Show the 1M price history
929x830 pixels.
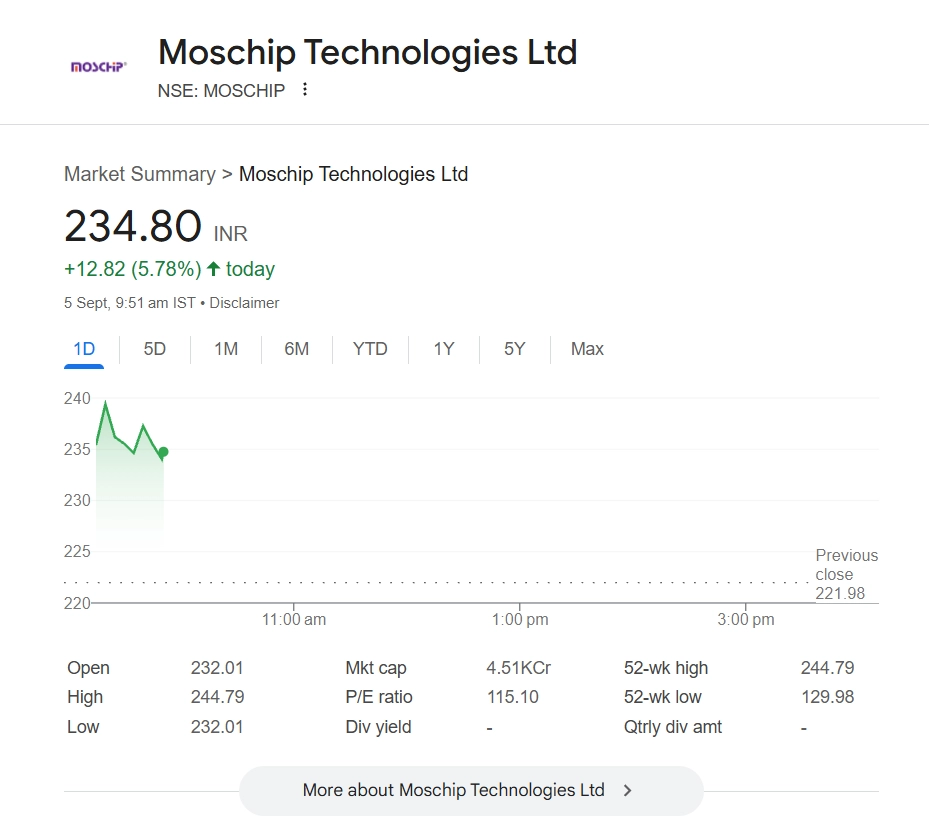coord(226,349)
